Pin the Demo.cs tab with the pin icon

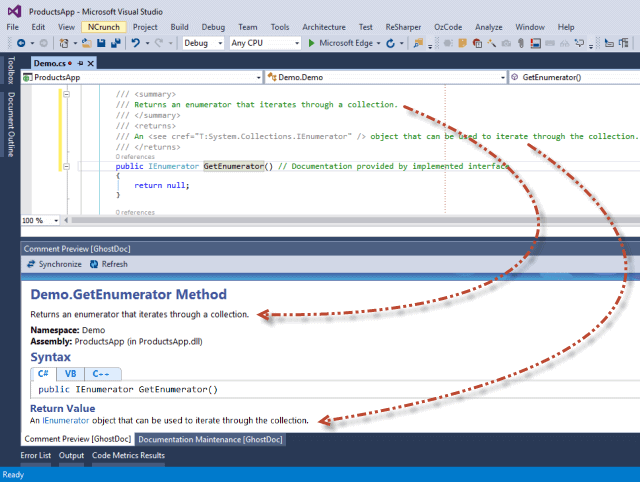pos(80,62)
